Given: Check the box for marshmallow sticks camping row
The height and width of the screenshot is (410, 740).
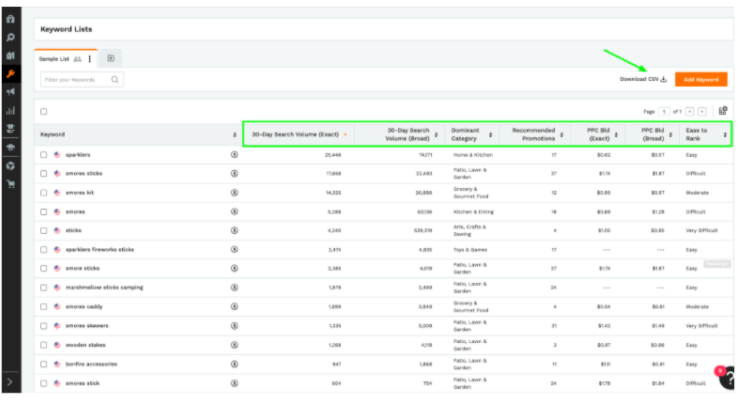Looking at the screenshot, I should [43, 287].
